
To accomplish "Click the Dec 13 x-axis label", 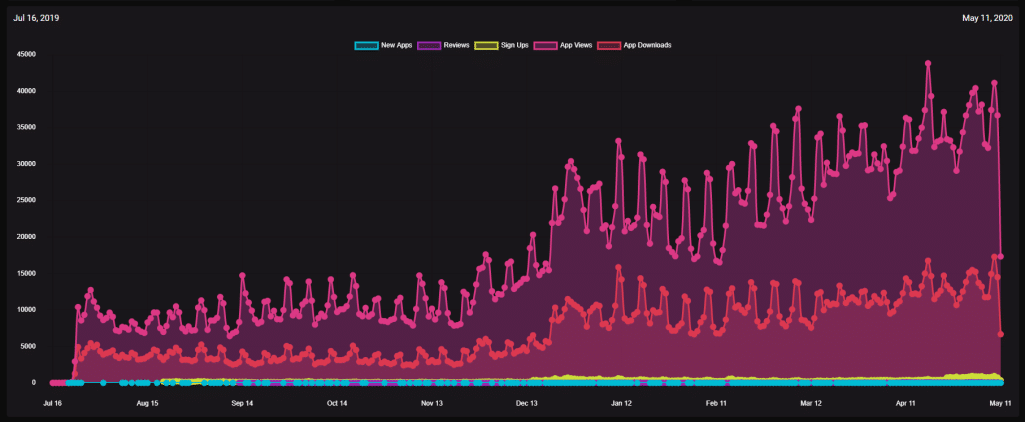I will point(527,403).
